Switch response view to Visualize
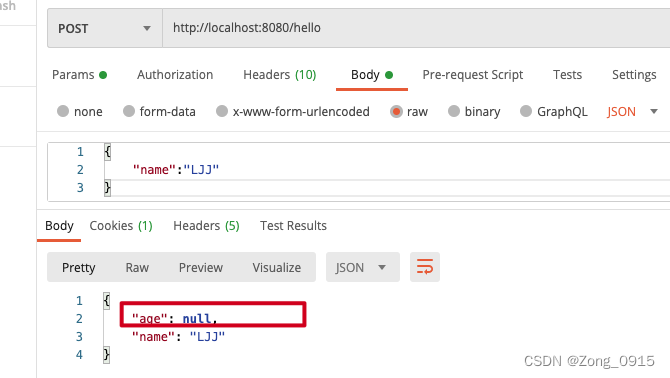The image size is (670, 378). [276, 267]
